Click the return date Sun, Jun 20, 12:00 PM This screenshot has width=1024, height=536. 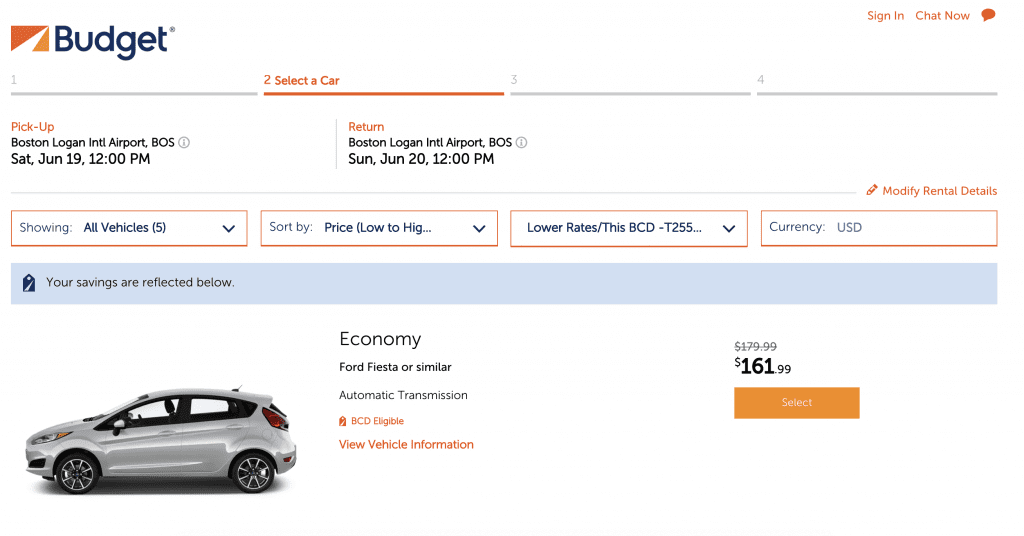click(421, 159)
